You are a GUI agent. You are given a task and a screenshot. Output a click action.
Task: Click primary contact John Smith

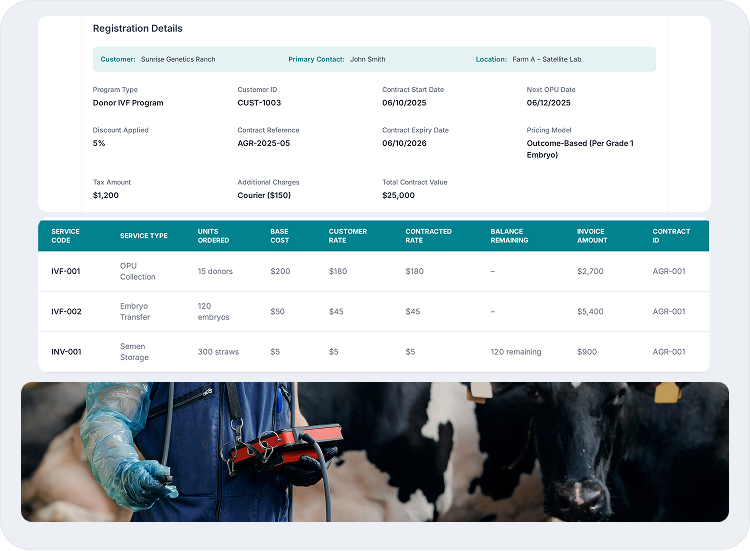pos(367,60)
